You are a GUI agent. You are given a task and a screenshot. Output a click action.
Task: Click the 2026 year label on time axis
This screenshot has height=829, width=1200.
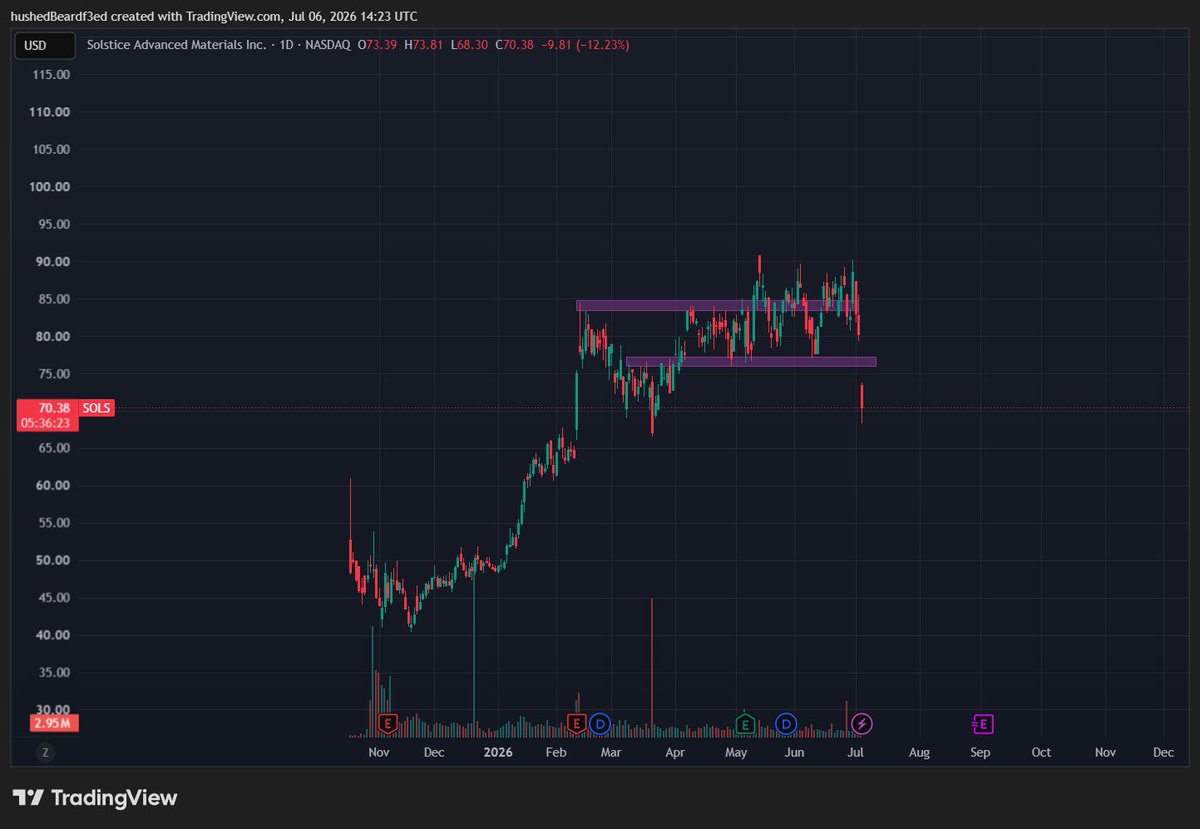[x=497, y=752]
